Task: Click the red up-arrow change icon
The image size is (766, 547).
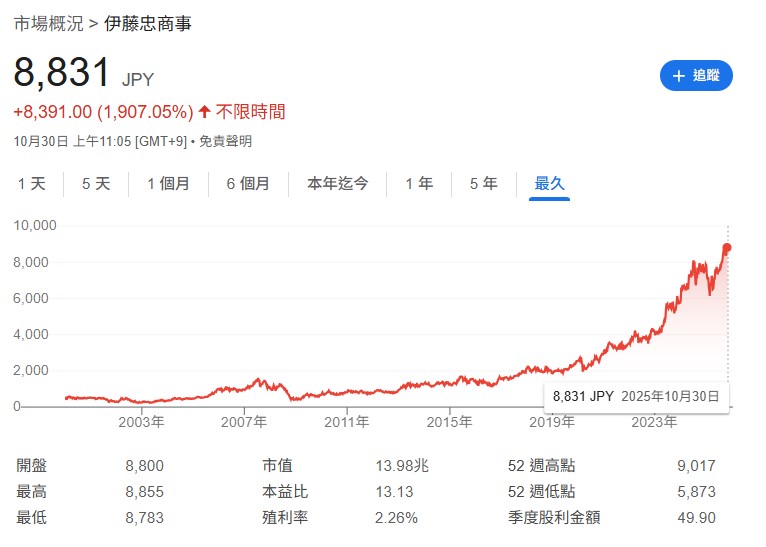Action: coord(205,112)
